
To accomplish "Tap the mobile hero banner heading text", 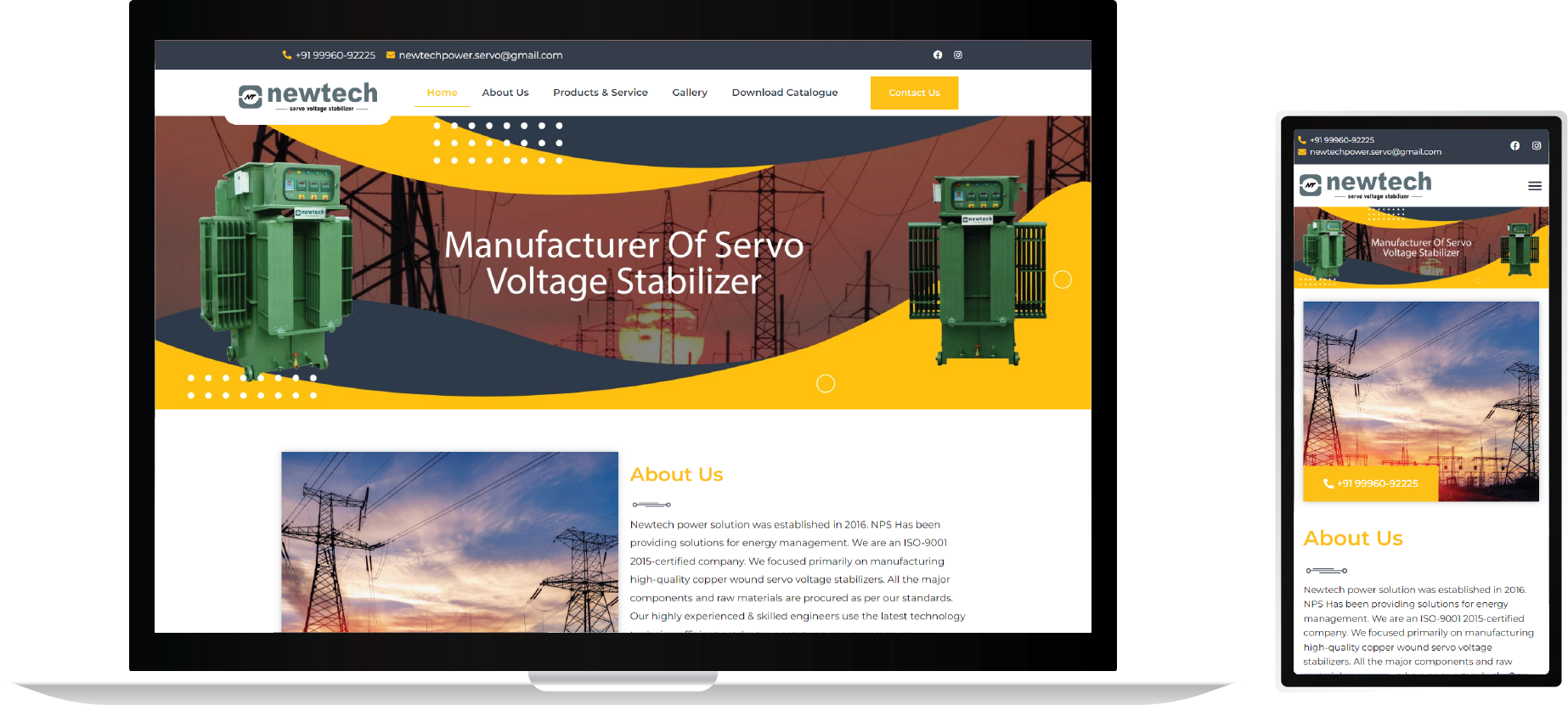I will point(1421,247).
